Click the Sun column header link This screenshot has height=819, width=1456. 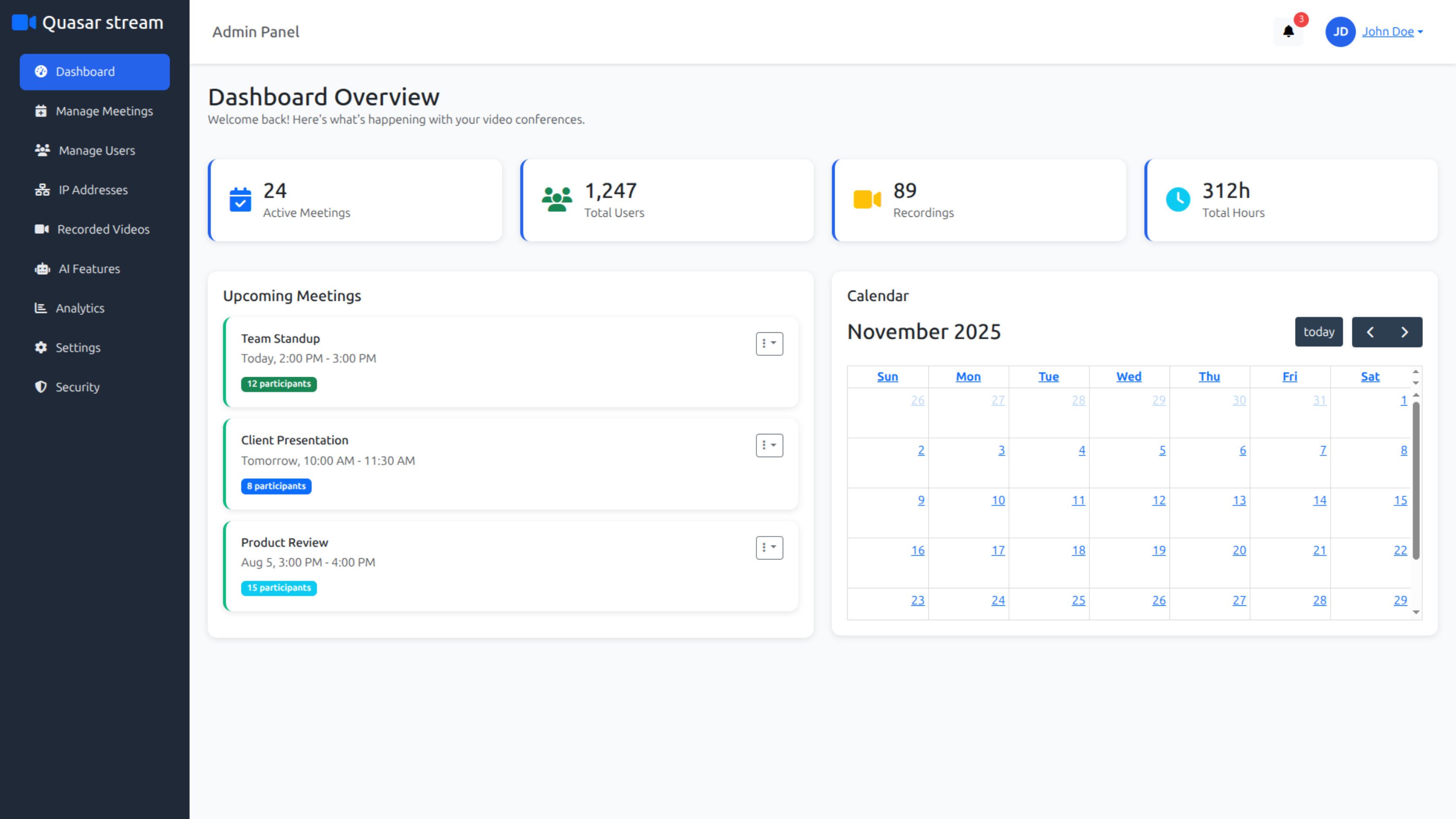pos(887,377)
